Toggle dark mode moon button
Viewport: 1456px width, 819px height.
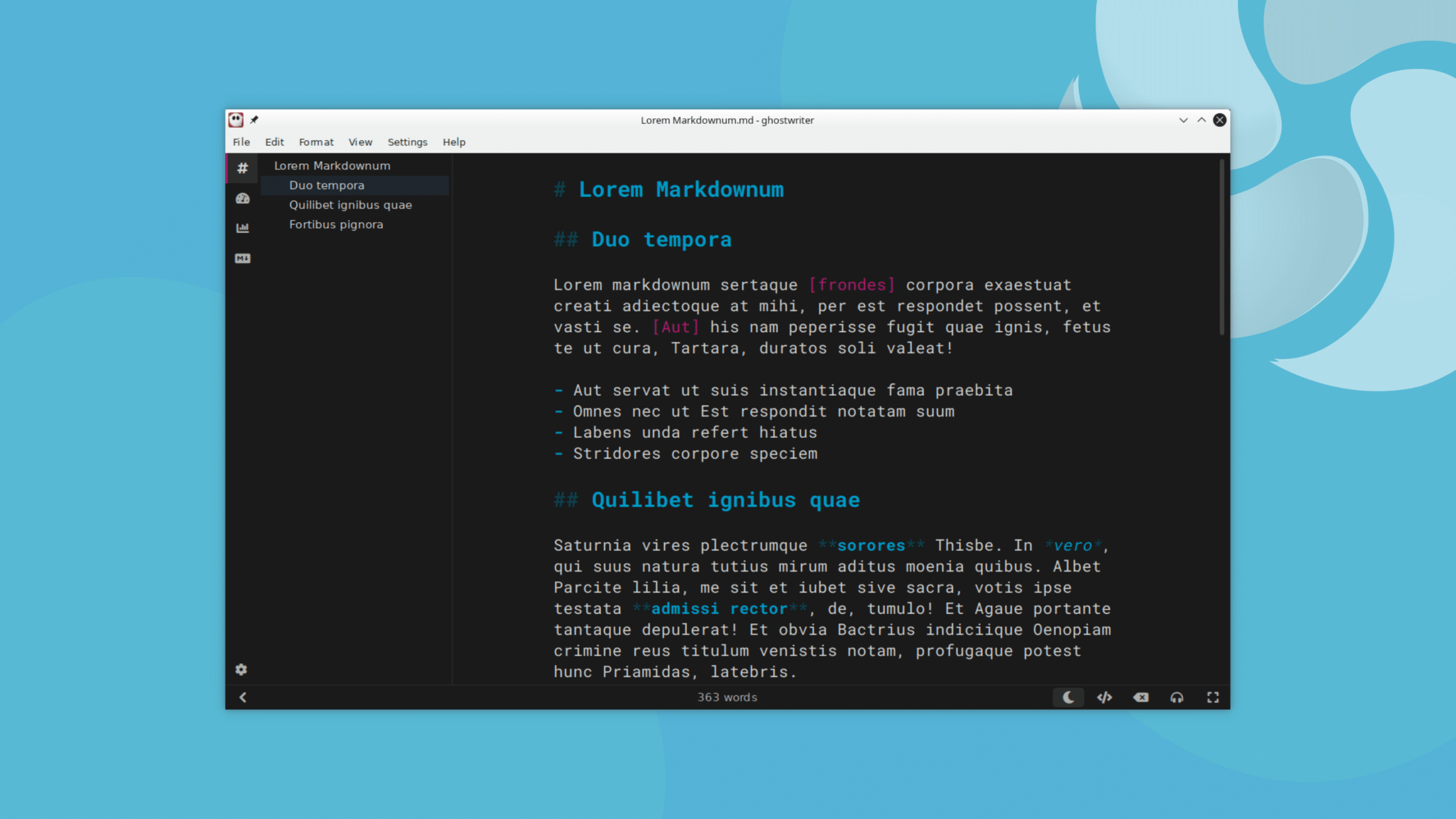click(1068, 697)
